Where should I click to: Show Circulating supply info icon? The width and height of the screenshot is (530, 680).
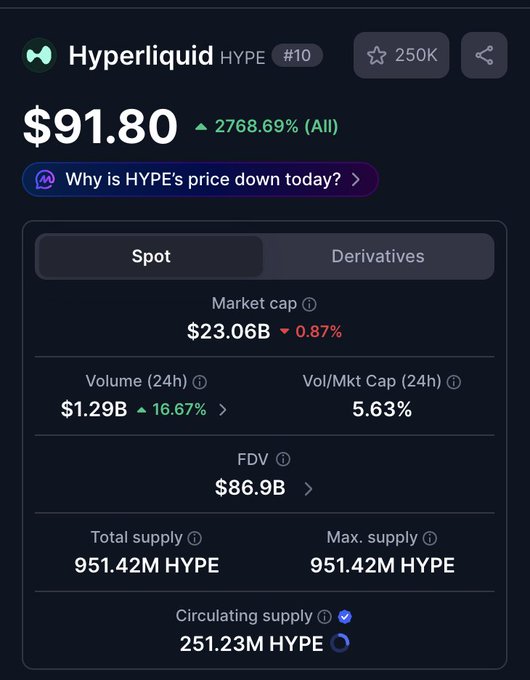click(x=324, y=616)
